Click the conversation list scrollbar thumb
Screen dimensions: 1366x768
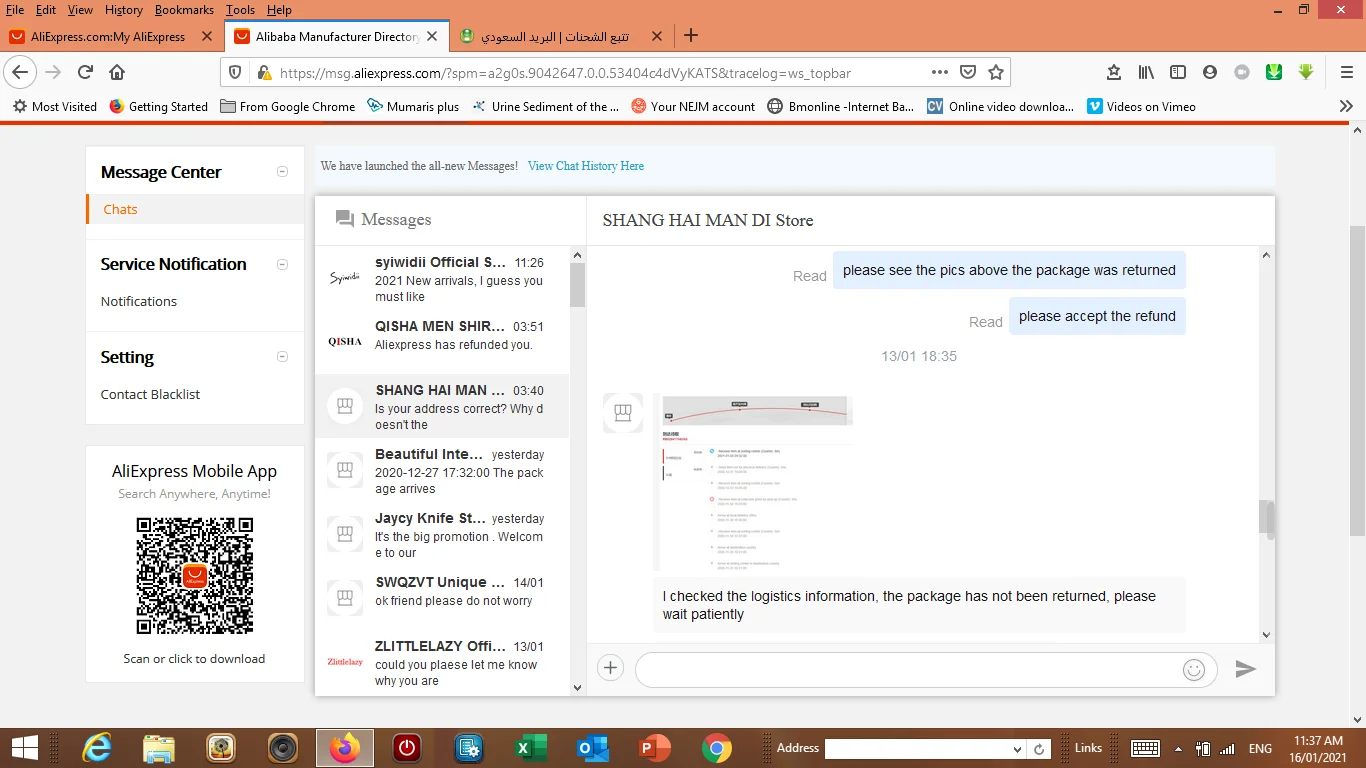[x=577, y=285]
